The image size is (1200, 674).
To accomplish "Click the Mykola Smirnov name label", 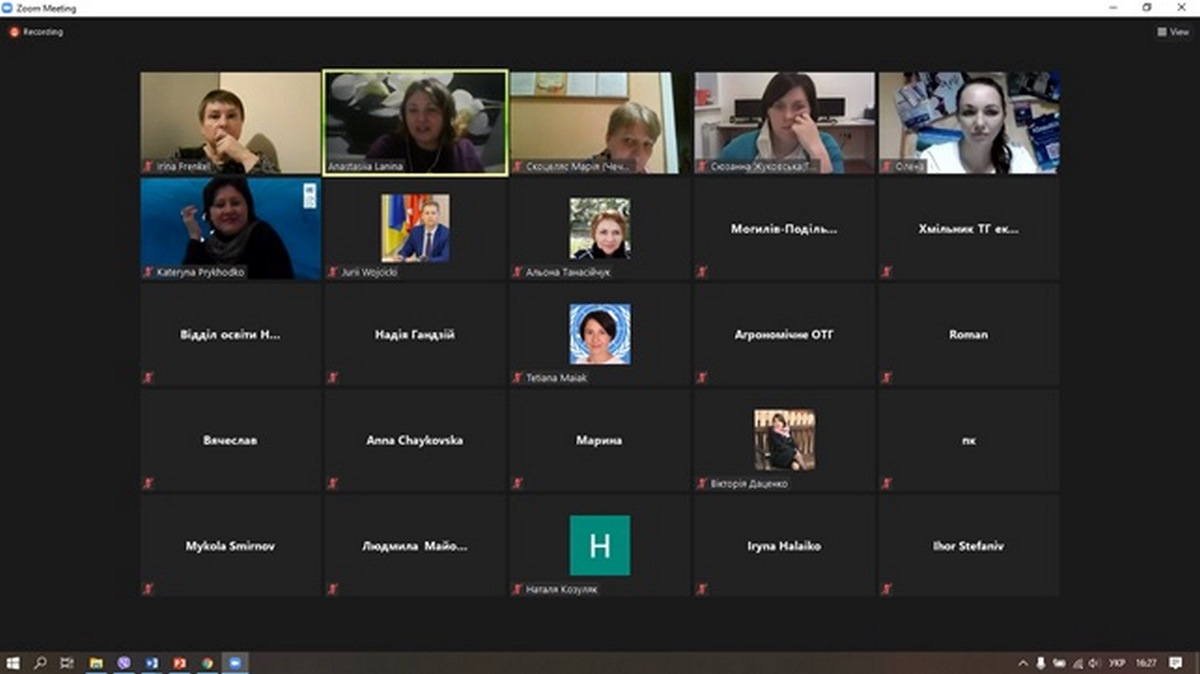I will click(x=231, y=547).
